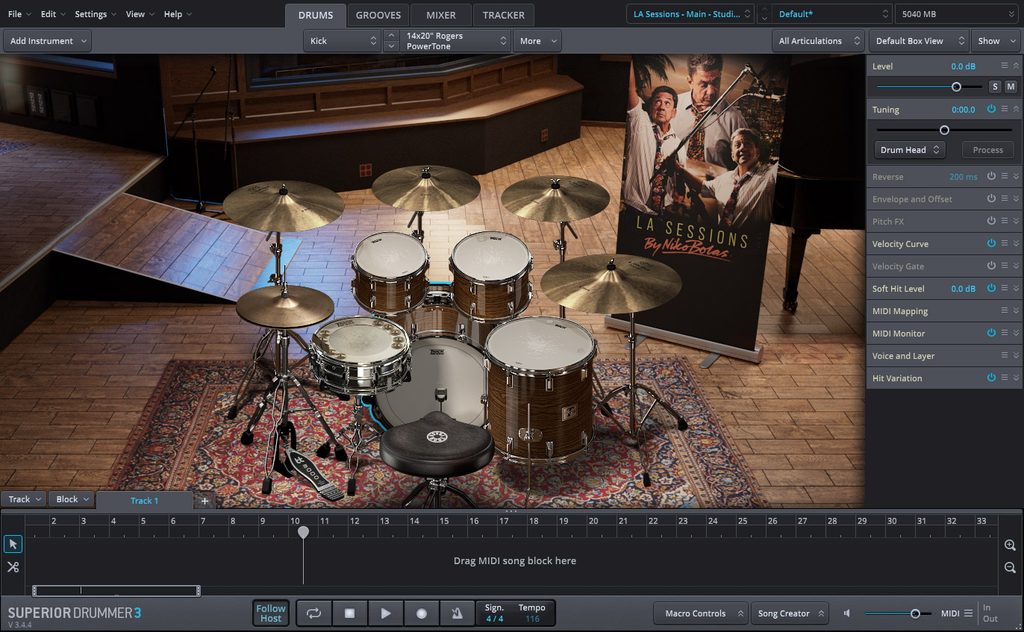Click the Follow Host button

(x=271, y=613)
